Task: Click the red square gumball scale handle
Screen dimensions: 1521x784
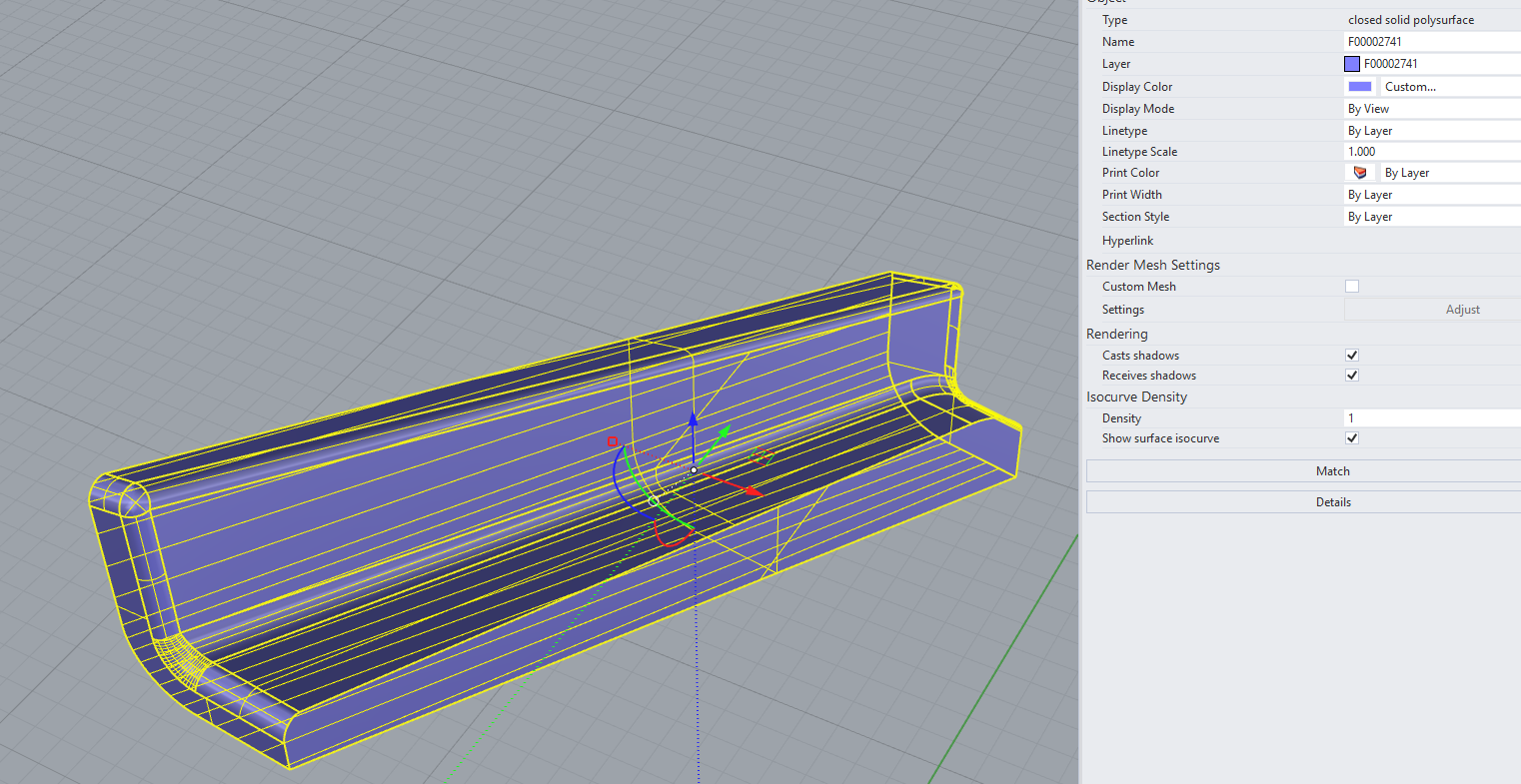Action: click(x=613, y=441)
